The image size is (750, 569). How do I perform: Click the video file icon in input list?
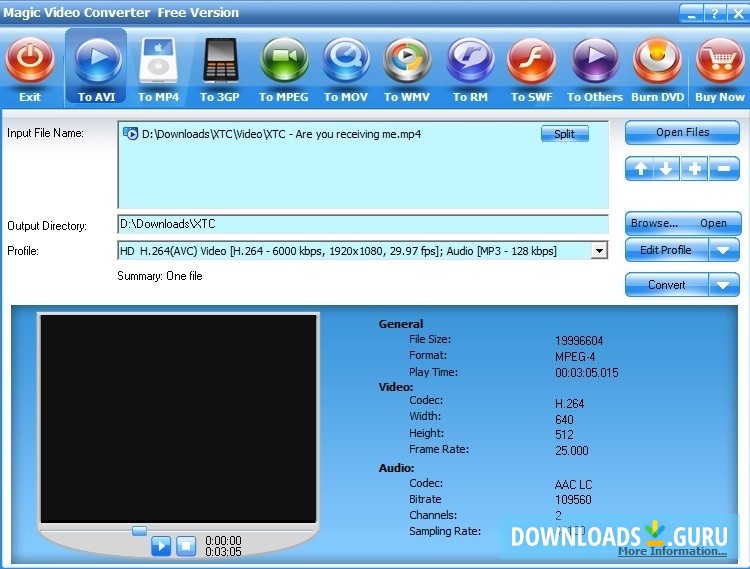click(x=130, y=133)
